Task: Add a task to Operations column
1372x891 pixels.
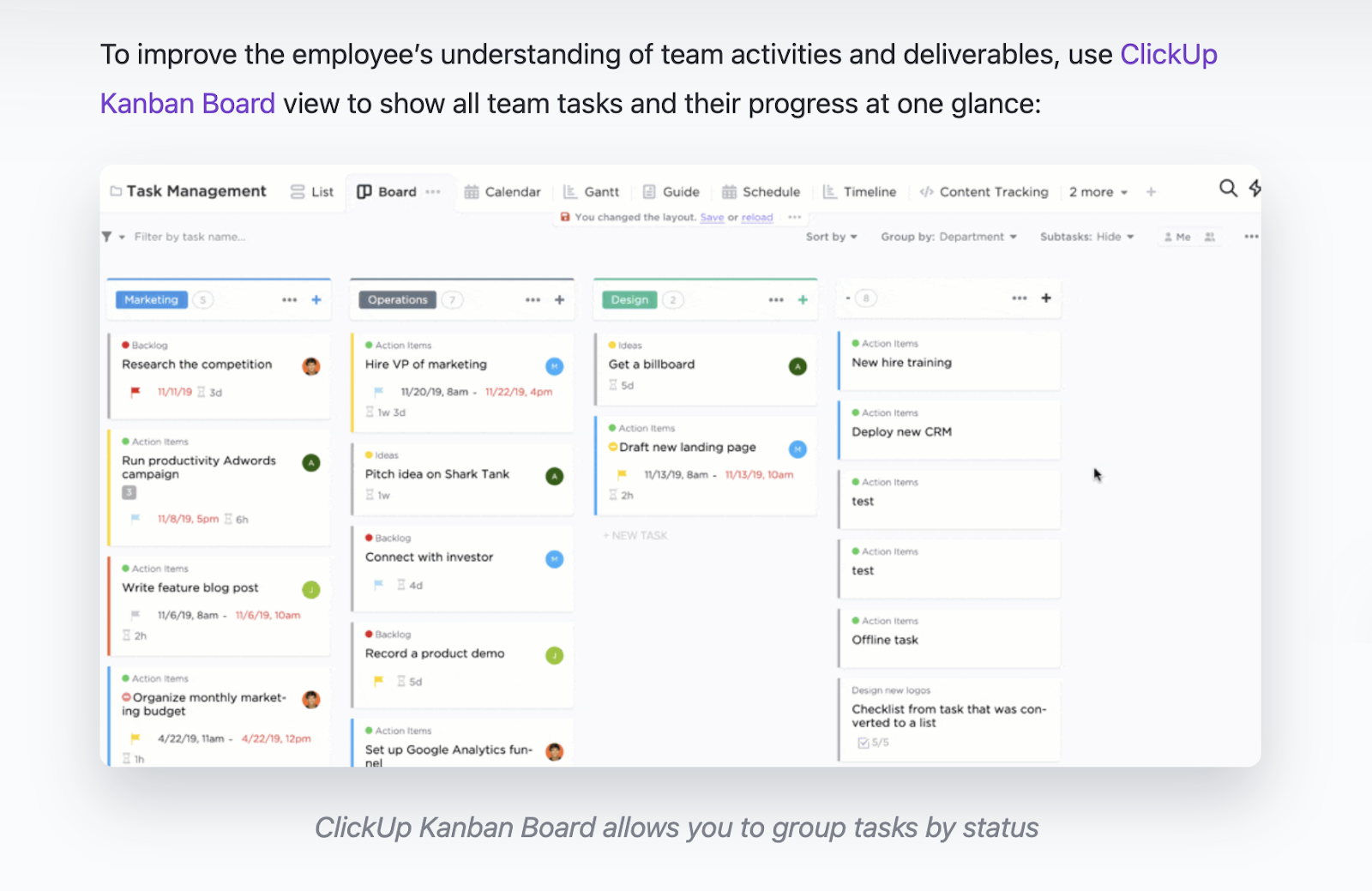Action: (559, 299)
